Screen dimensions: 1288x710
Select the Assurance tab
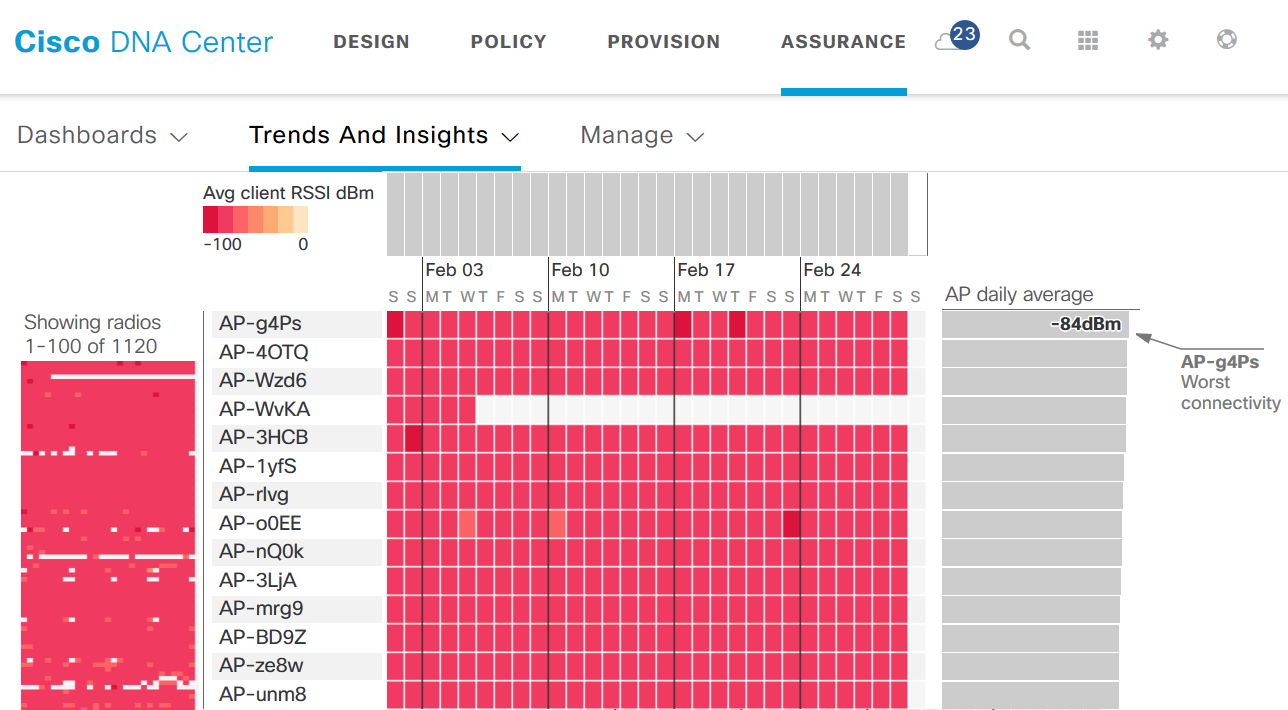click(843, 42)
